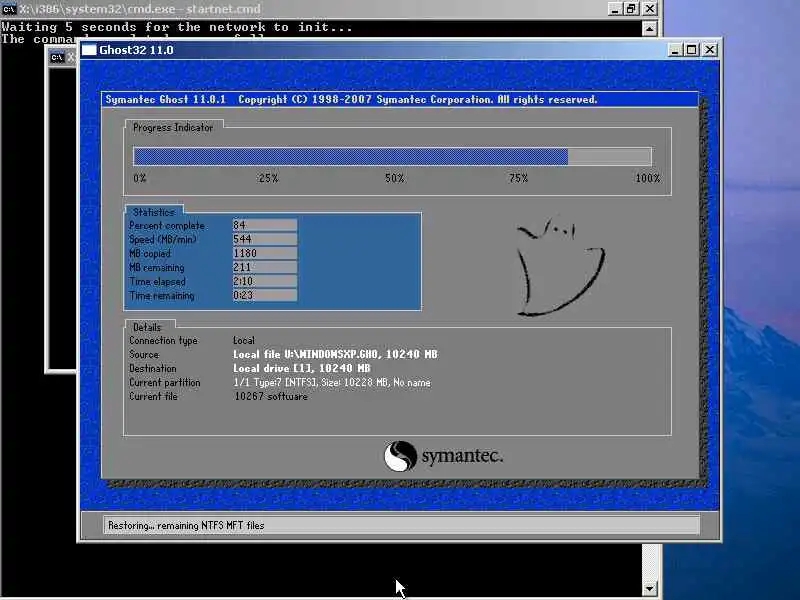Image resolution: width=800 pixels, height=600 pixels.
Task: Click the 75% progress scale label
Action: tap(518, 178)
